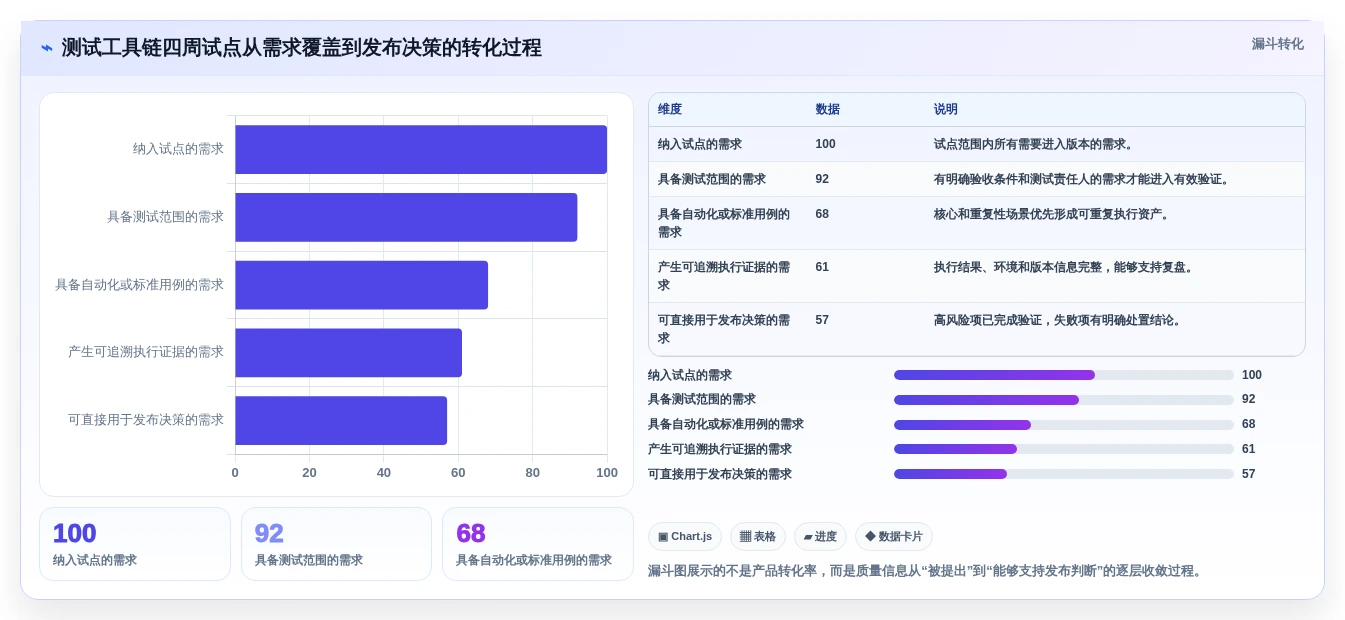
Task: Click the value 100 beside the progress bar
Action: point(1252,375)
